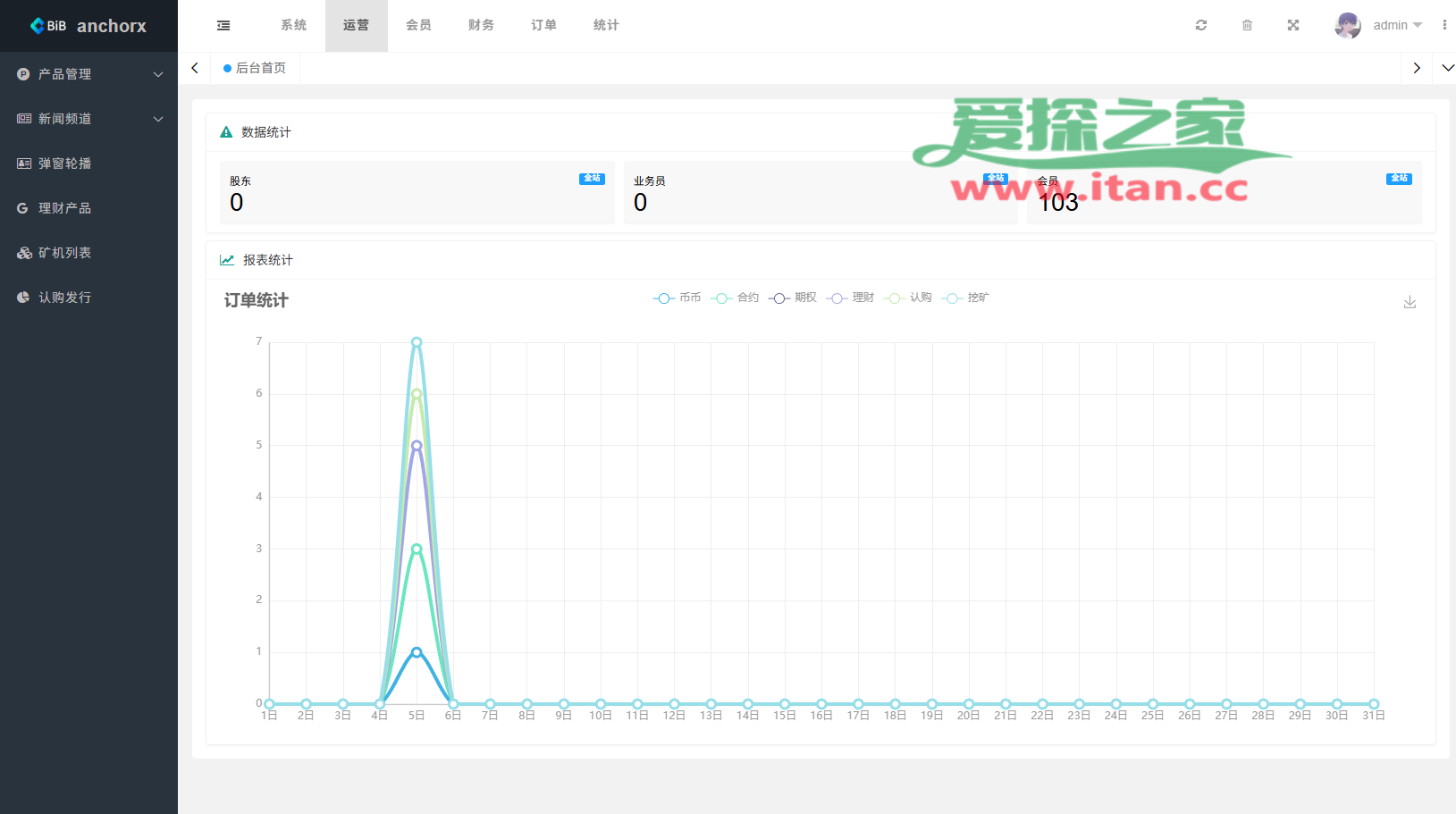1456x814 pixels.
Task: Hide the 挖矿 series in chart legend
Action: [966, 298]
